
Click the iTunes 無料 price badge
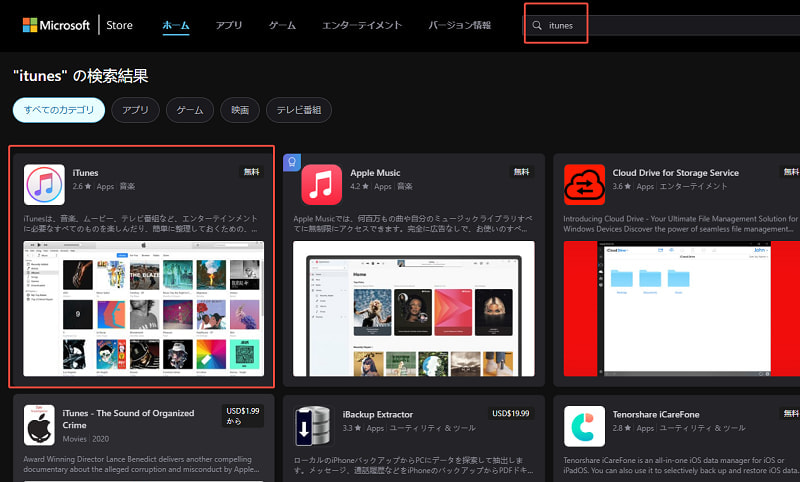252,172
